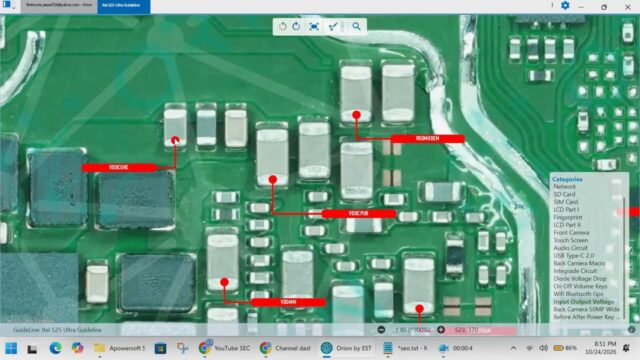Open the USB Type-C 2.0 category
The image size is (640, 360).
573,256
